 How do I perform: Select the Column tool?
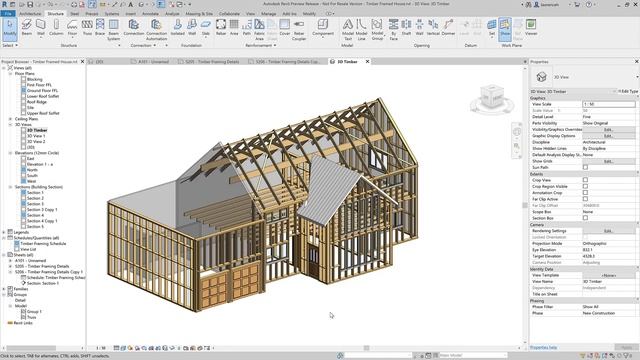(56, 27)
